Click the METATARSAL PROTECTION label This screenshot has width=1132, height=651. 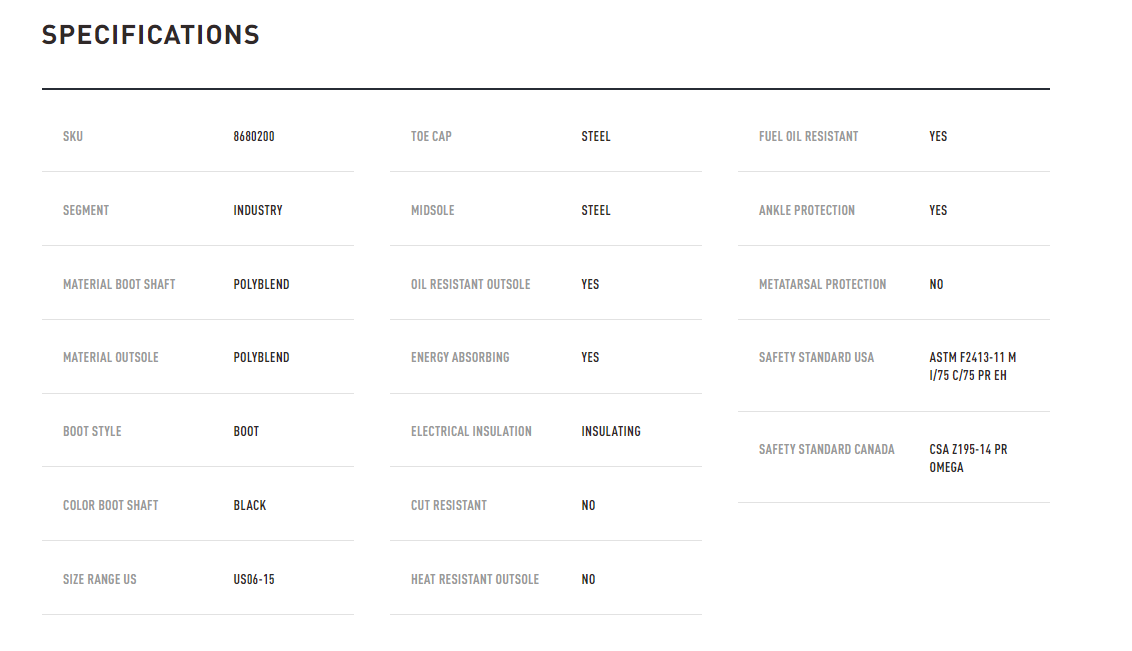point(822,284)
